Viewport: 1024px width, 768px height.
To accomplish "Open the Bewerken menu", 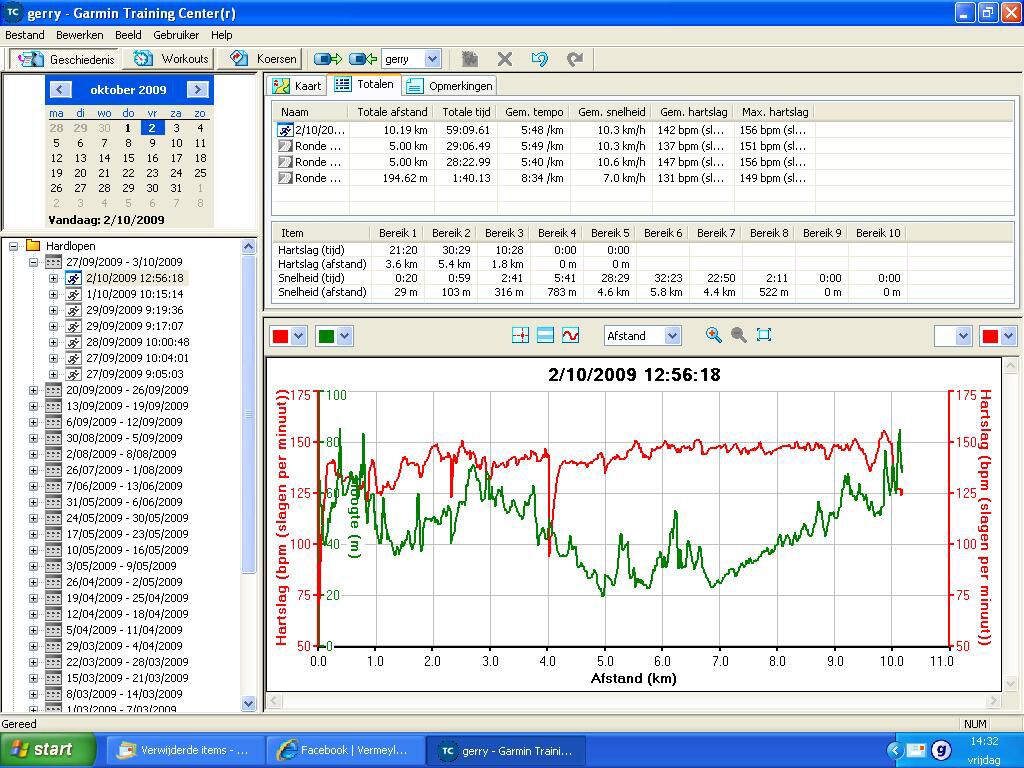I will point(79,35).
